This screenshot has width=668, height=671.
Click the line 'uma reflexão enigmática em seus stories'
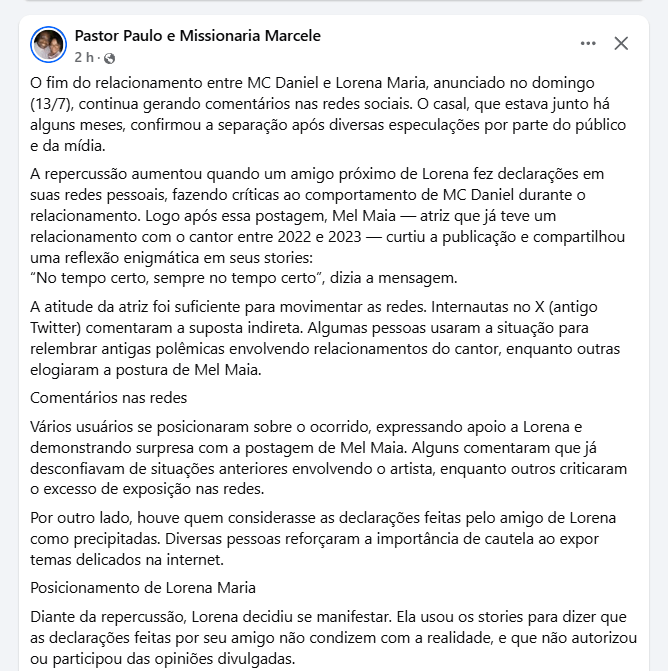(171, 258)
